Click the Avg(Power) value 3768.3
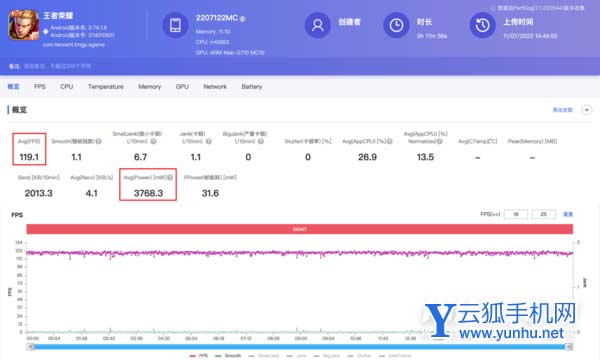This screenshot has height=360, width=600. 148,193
